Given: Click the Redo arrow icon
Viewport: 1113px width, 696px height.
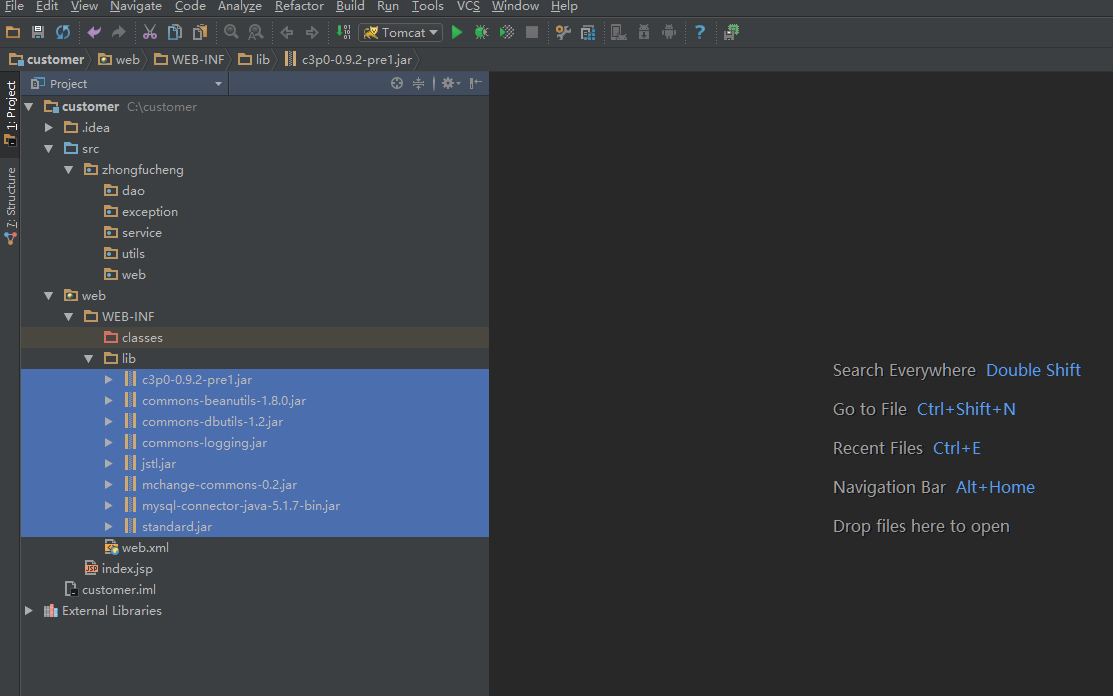Looking at the screenshot, I should pyautogui.click(x=119, y=33).
